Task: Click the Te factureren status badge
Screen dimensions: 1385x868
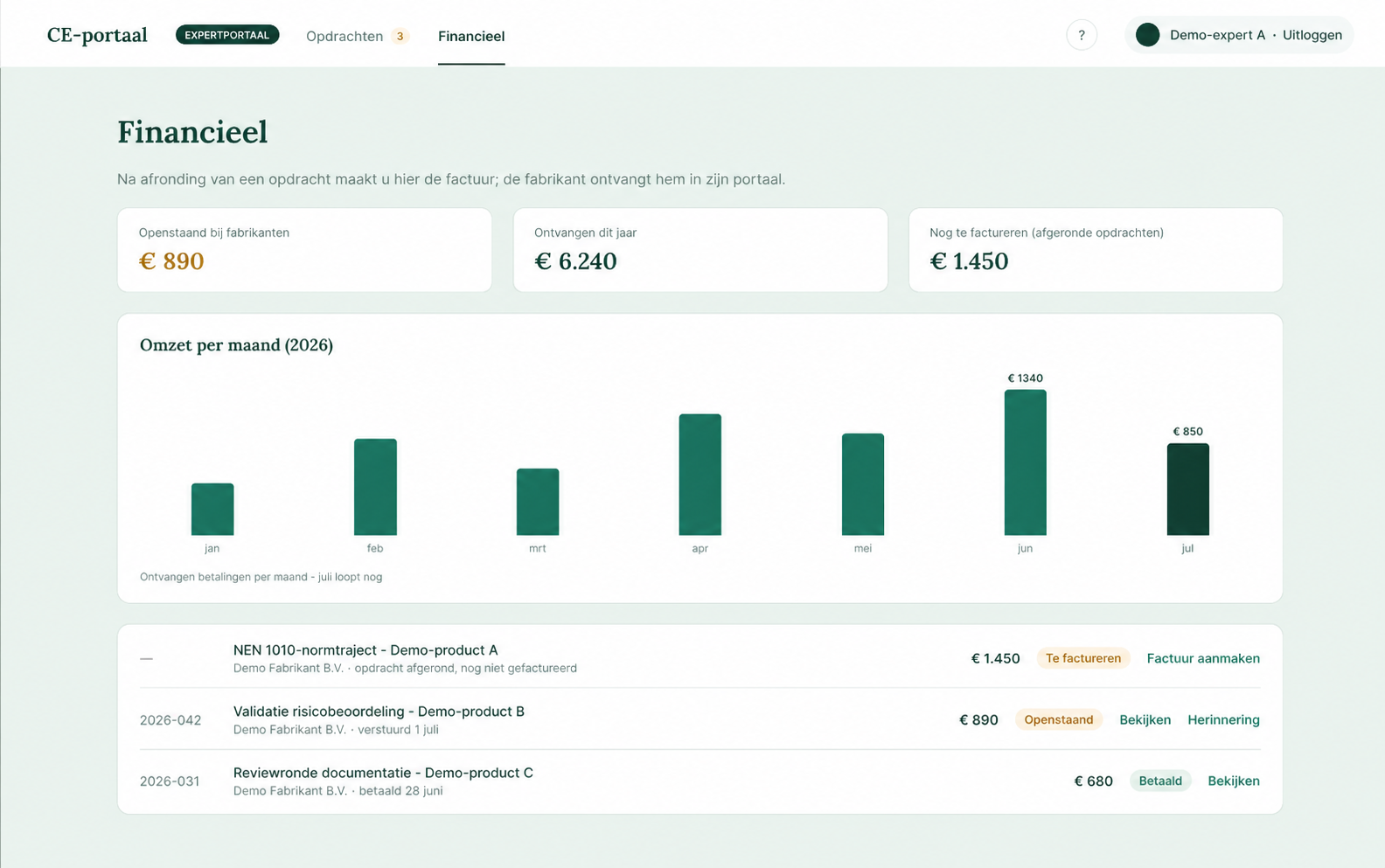Action: 1083,658
